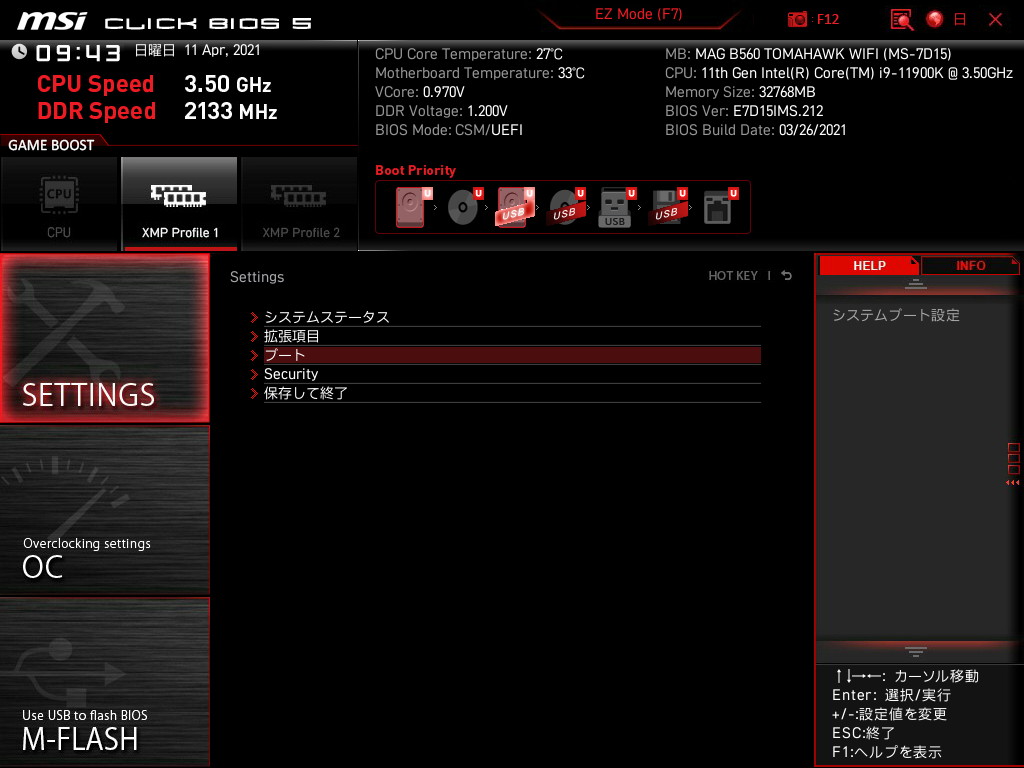Click the Settings breadcrumb title
The image size is (1024, 768).
click(257, 277)
